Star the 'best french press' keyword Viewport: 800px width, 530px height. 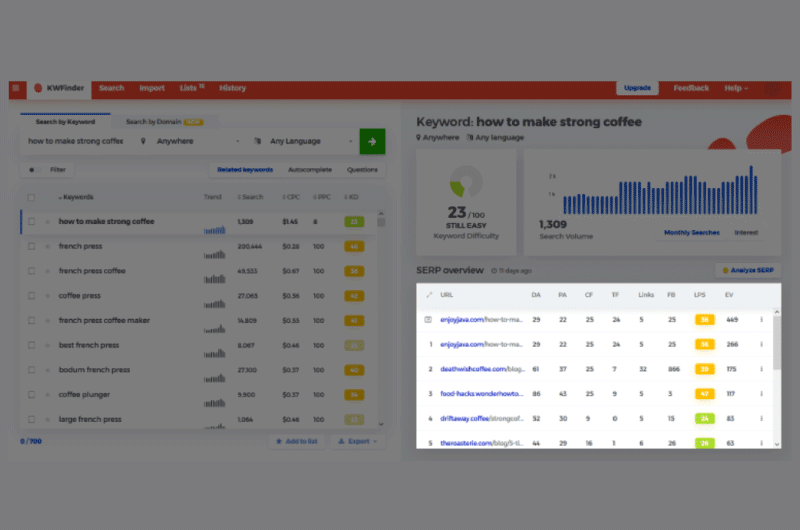(x=47, y=345)
